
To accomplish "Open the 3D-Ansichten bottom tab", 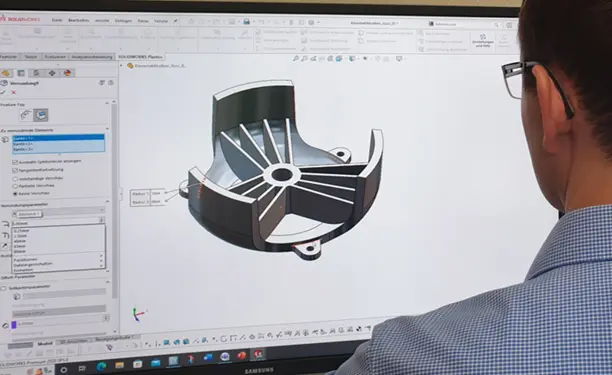I will 73,341.
